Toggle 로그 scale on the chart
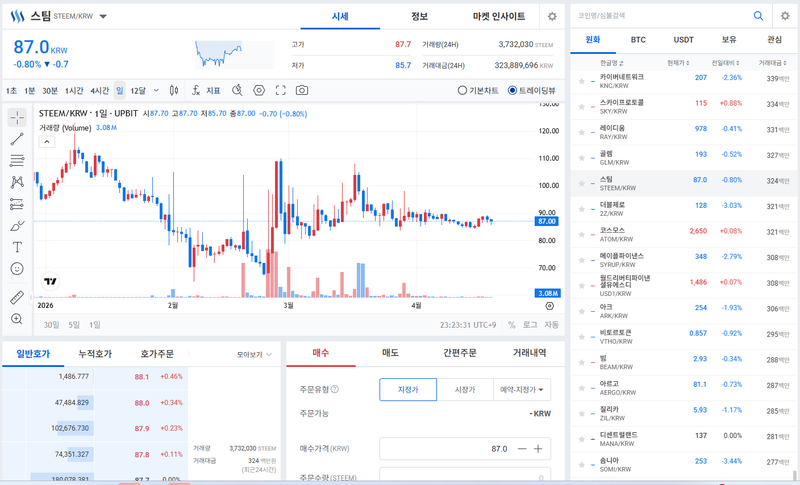800x485 pixels. click(x=530, y=325)
